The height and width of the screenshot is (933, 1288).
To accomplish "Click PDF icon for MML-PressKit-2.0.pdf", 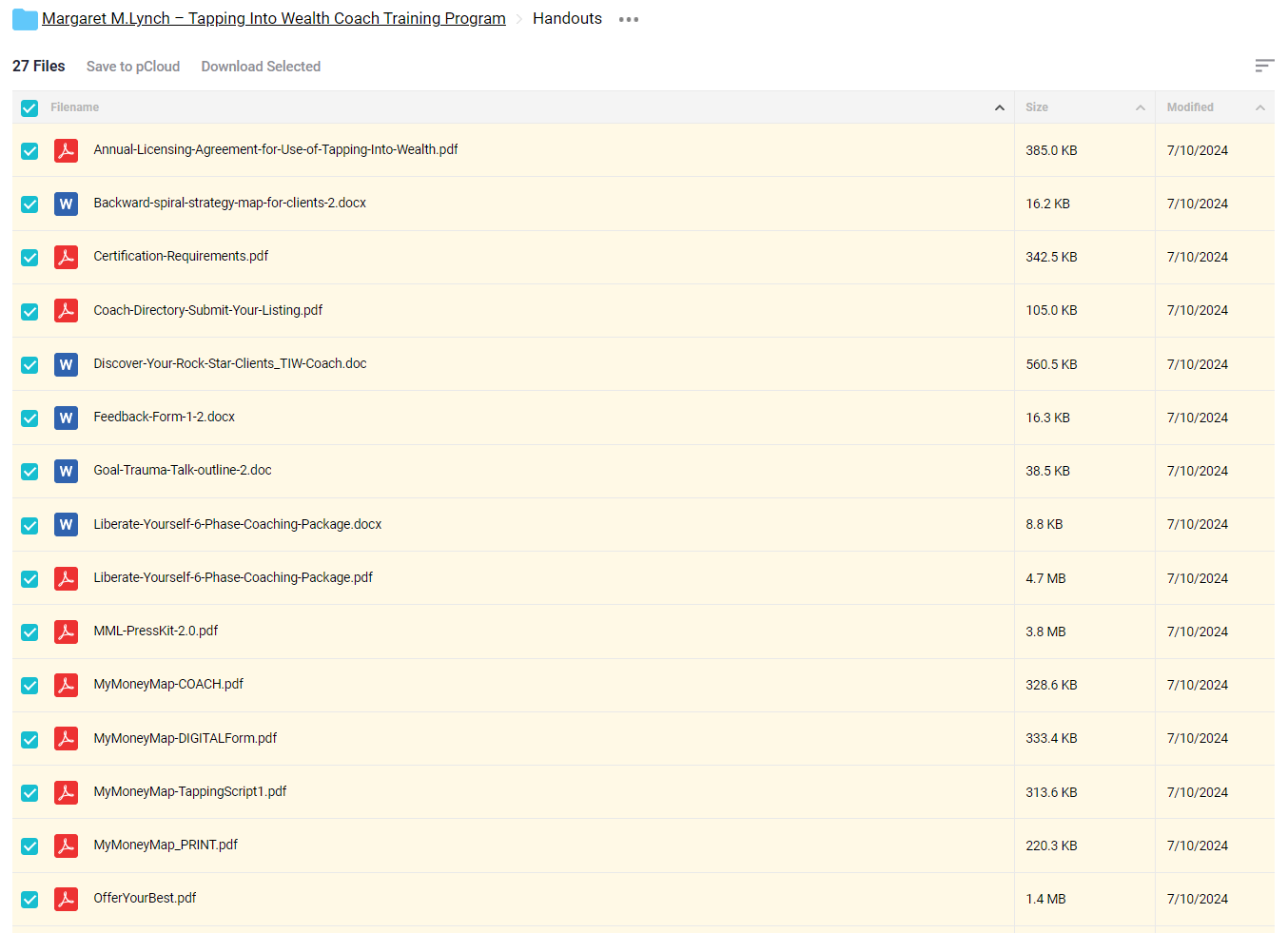I will 66,632.
